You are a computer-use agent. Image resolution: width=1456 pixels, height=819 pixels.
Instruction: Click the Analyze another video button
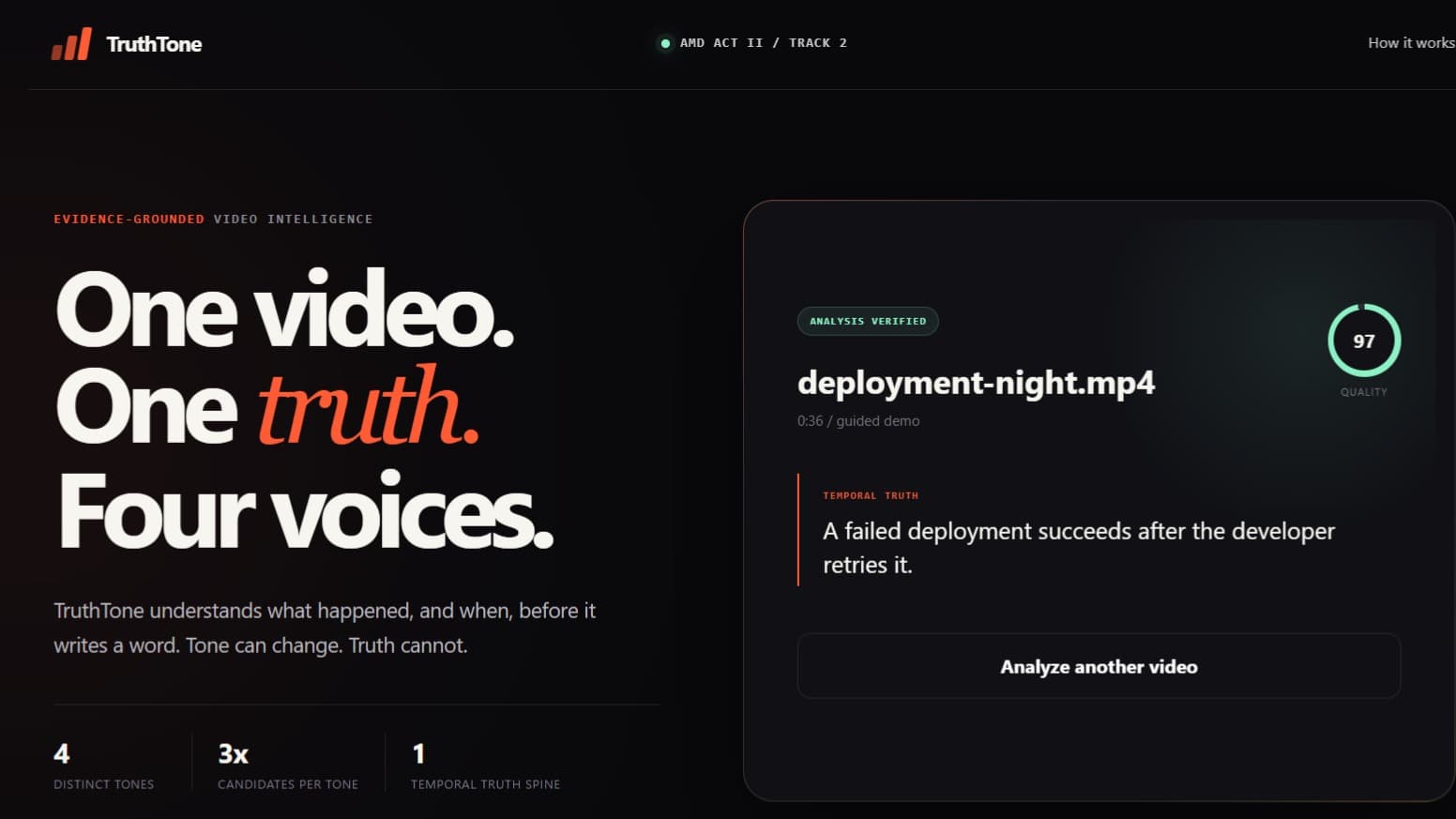click(x=1099, y=666)
